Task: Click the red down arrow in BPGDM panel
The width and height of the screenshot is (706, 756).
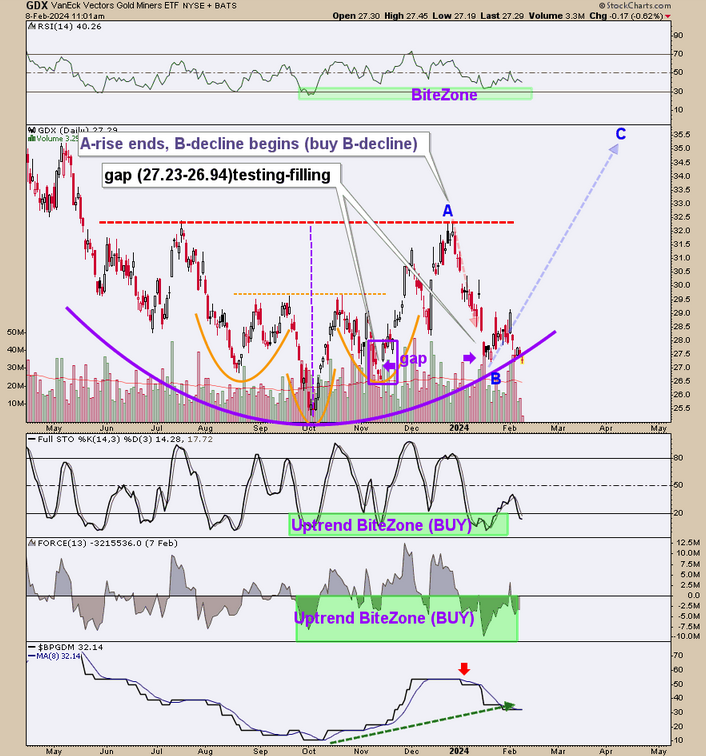Action: click(x=464, y=669)
